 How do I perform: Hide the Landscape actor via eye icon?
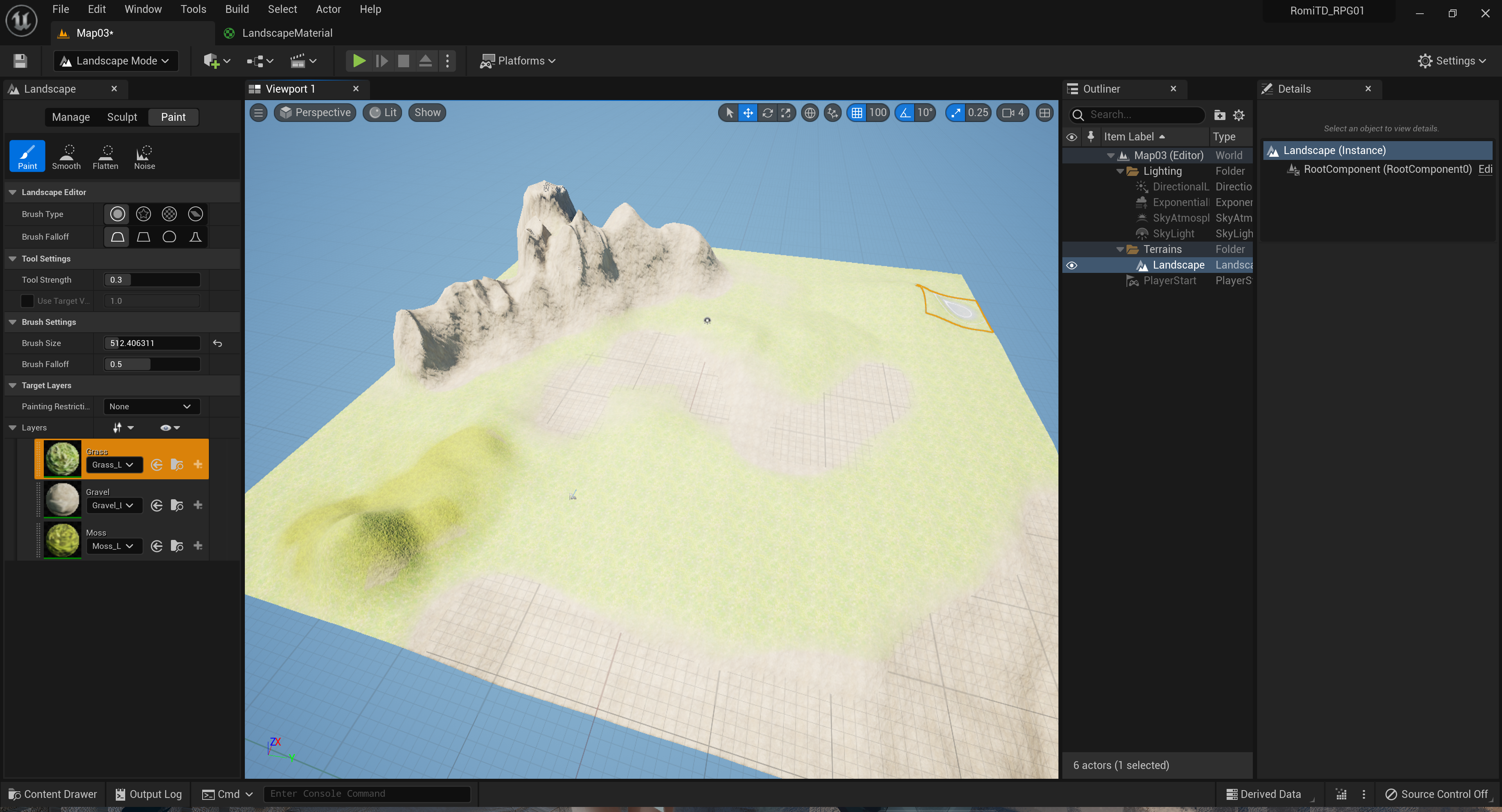(1072, 265)
